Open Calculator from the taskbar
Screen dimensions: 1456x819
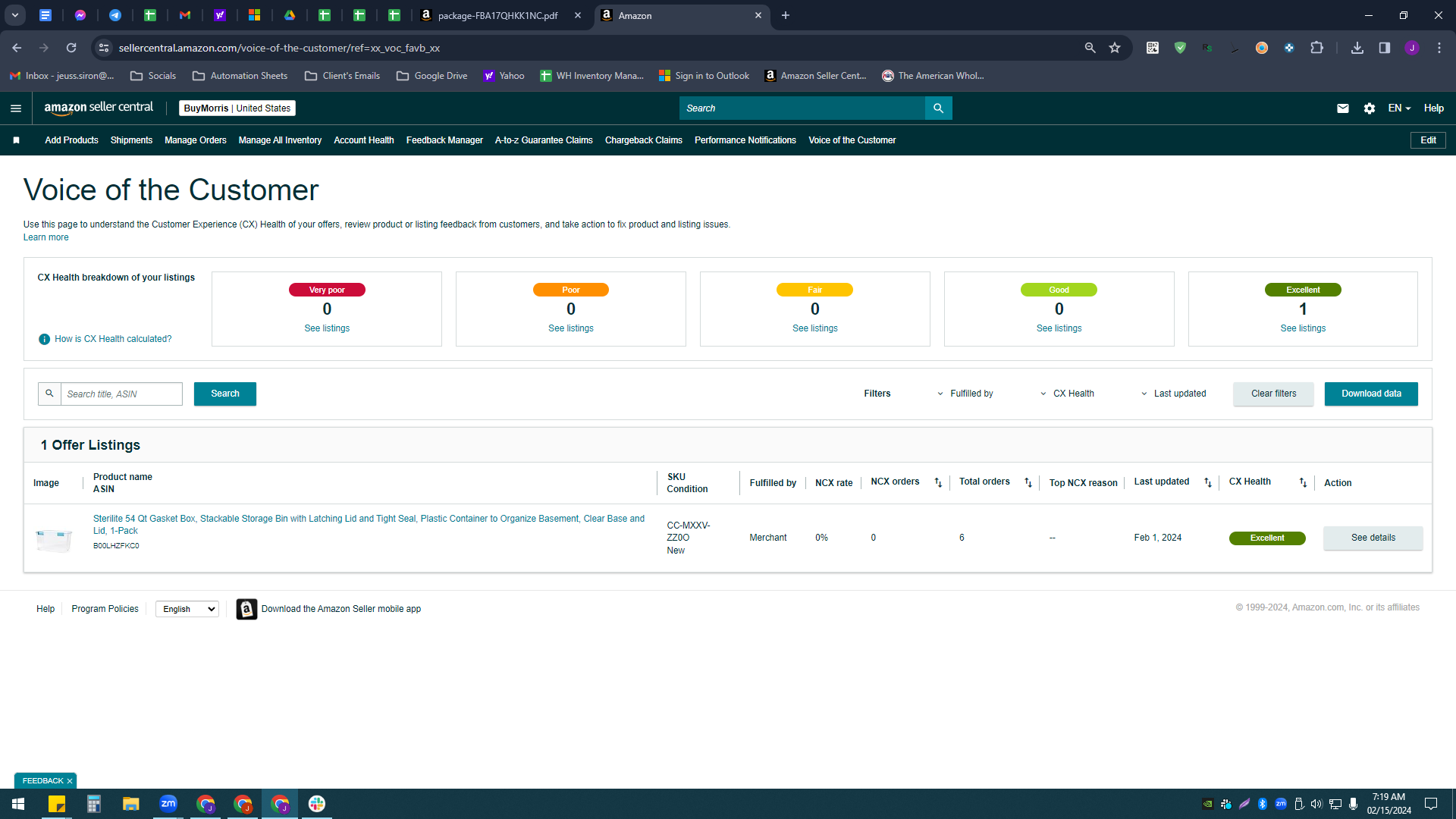(x=94, y=804)
